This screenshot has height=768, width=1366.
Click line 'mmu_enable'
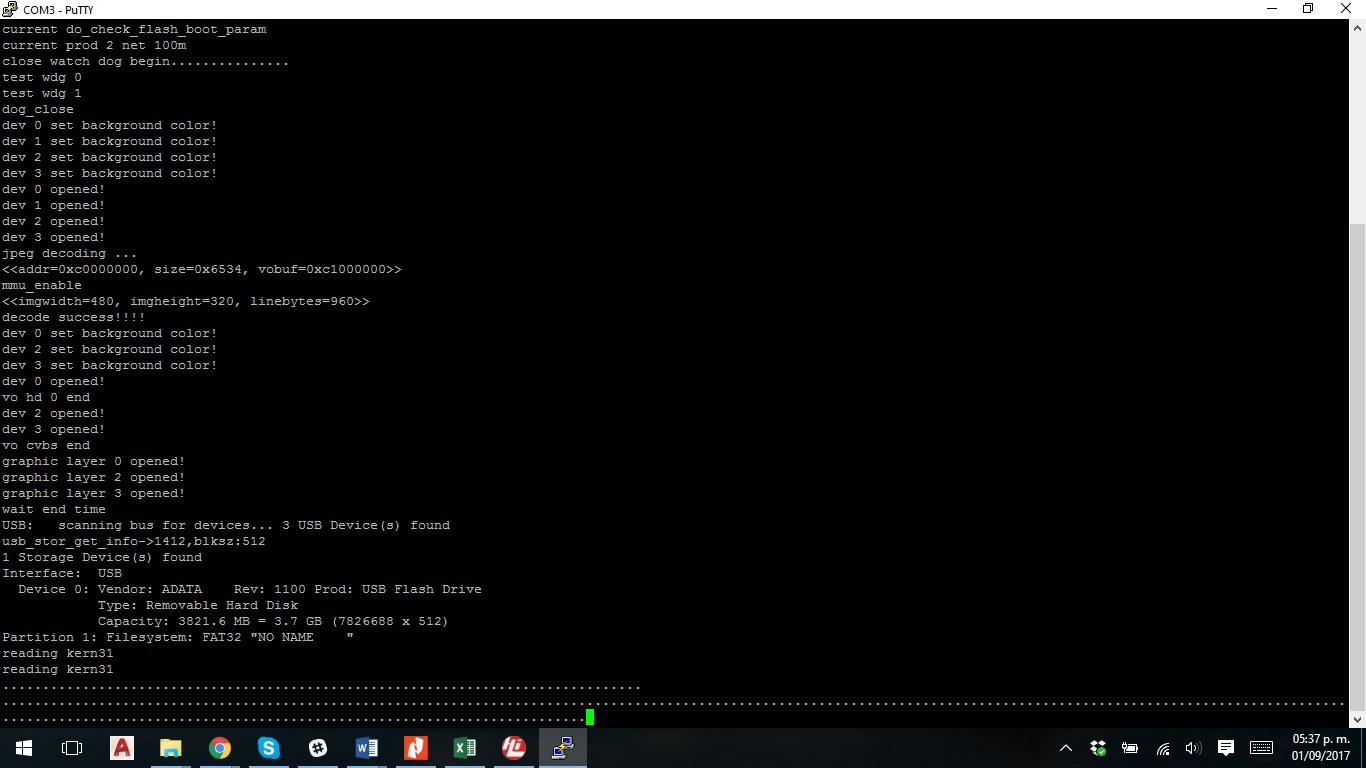point(42,285)
